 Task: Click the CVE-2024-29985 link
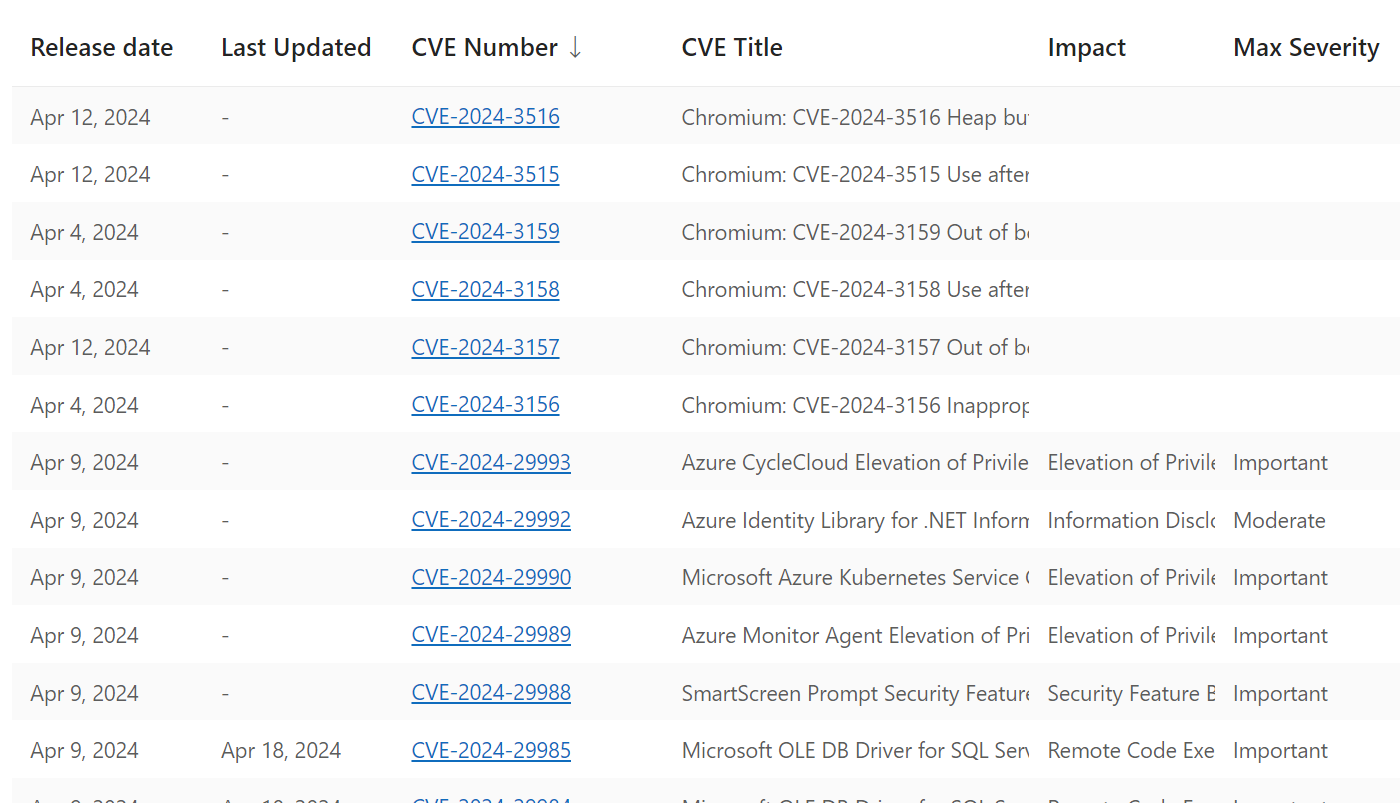[x=491, y=751]
